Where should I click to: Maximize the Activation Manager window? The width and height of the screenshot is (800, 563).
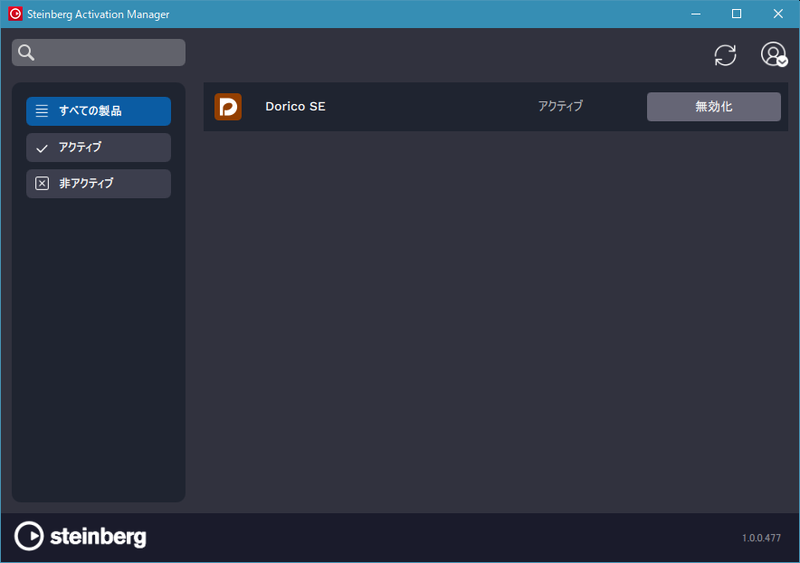pyautogui.click(x=736, y=14)
